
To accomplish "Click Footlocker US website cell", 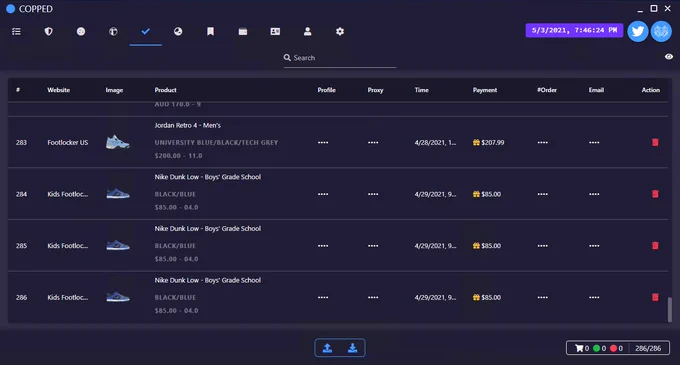I will pyautogui.click(x=68, y=142).
